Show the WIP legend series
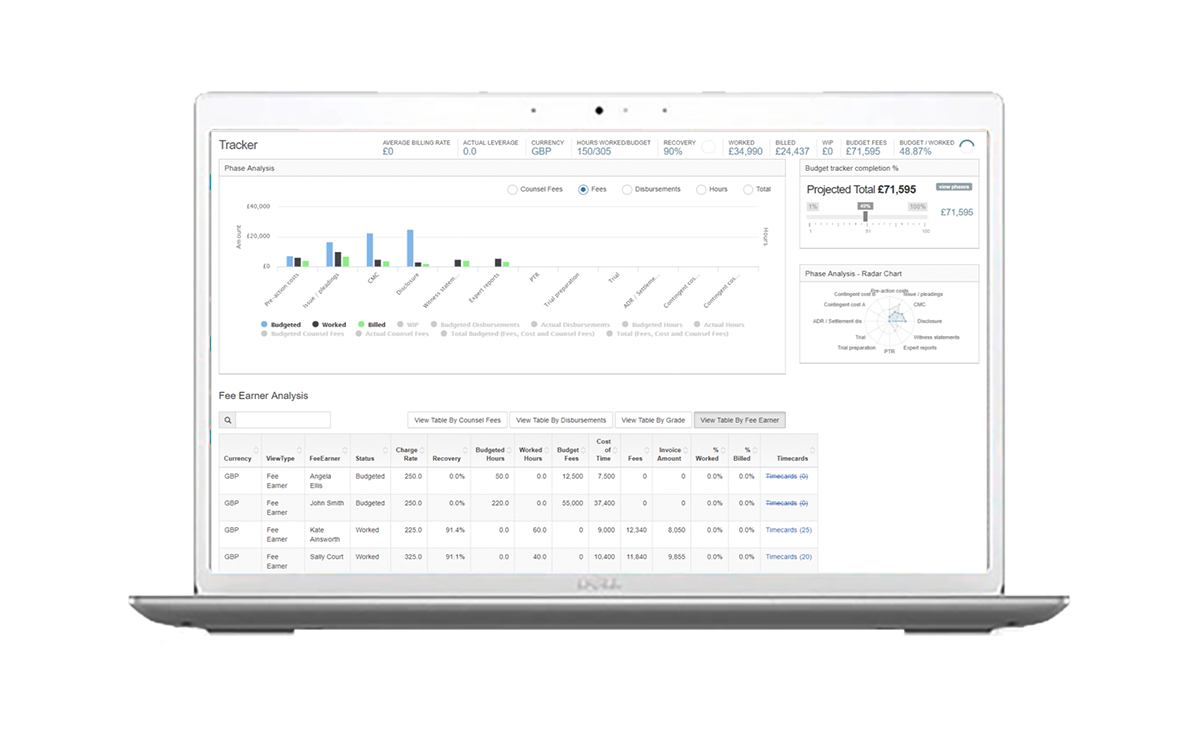This screenshot has width=1188, height=729. coord(408,324)
